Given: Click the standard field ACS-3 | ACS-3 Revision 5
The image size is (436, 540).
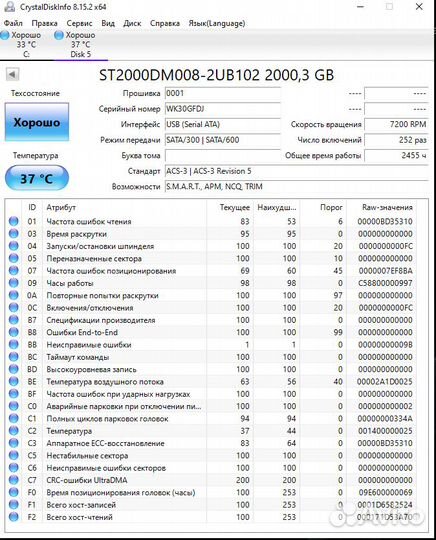Looking at the screenshot, I should (296, 171).
